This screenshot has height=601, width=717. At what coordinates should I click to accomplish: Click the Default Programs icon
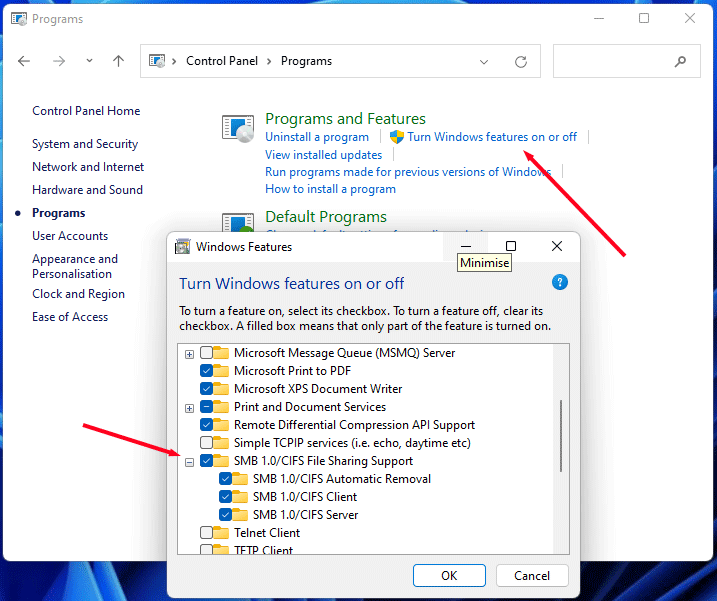point(238,224)
